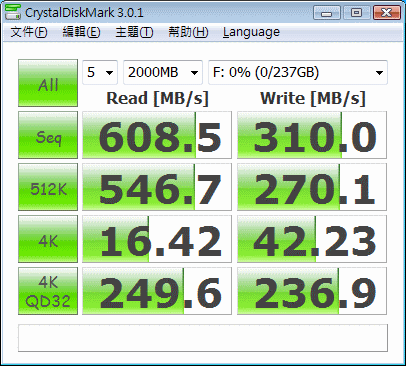The image size is (406, 366).
Task: Click the Seq write result 310.0
Action: [312, 135]
